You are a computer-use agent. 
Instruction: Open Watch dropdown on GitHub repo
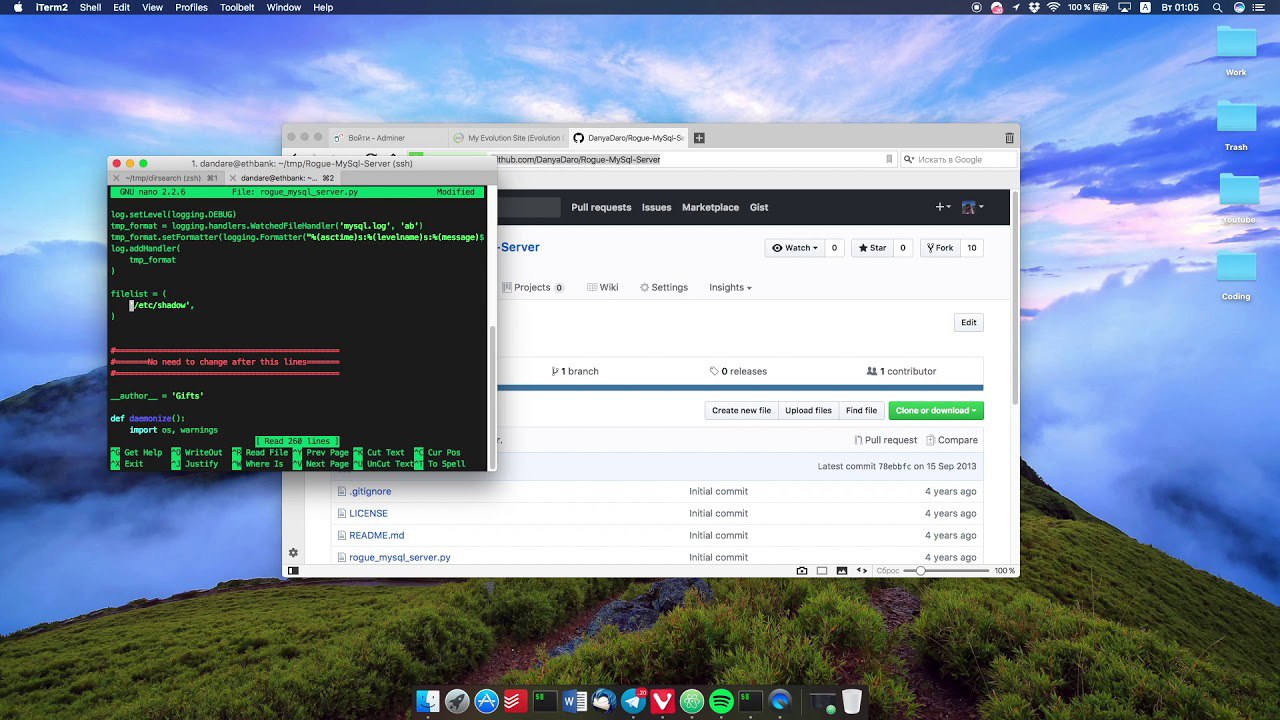tap(795, 248)
